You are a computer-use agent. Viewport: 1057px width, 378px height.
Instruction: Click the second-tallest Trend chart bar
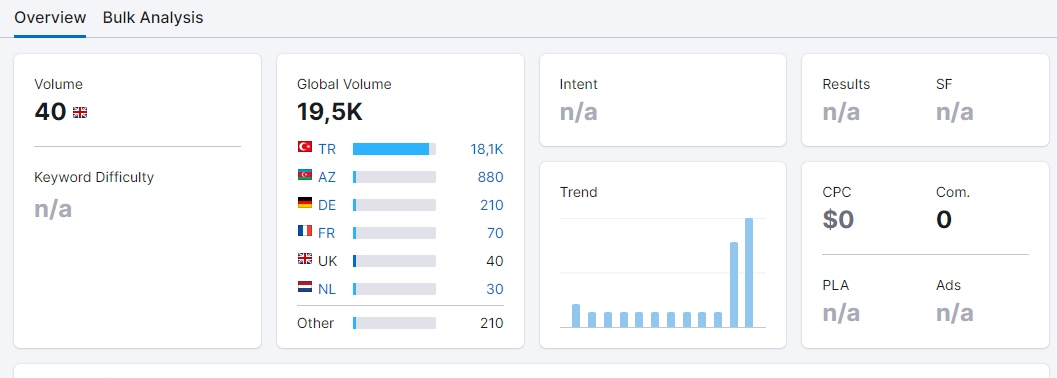pos(734,285)
